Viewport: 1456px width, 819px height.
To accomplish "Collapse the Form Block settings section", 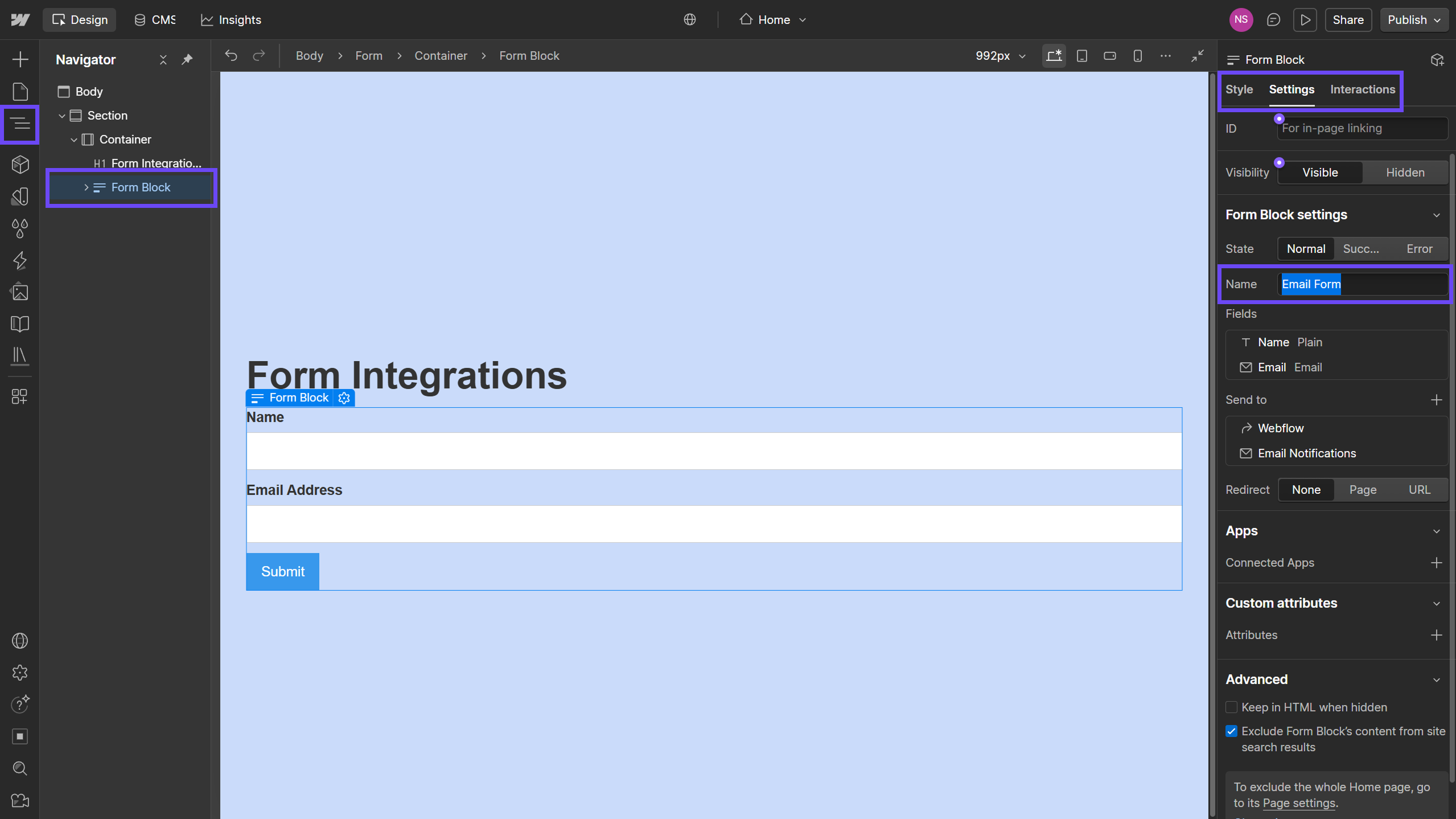I will 1436,215.
